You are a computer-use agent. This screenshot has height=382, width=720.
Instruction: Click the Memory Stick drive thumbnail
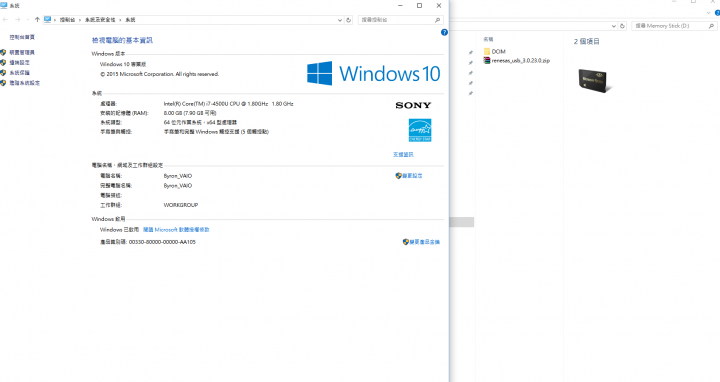pyautogui.click(x=594, y=81)
